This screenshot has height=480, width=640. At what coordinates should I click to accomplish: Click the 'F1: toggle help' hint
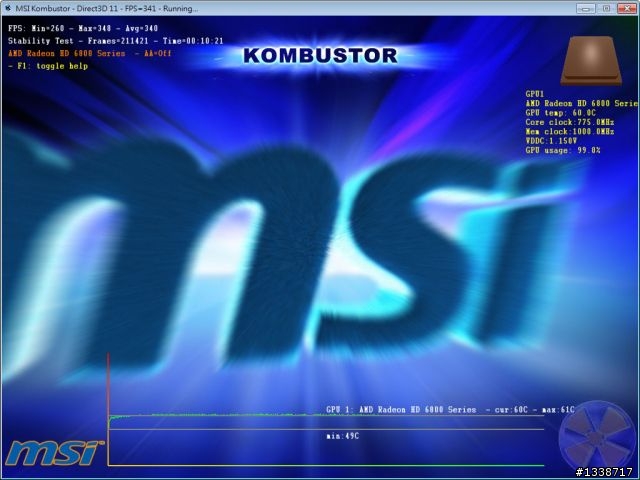pos(48,66)
